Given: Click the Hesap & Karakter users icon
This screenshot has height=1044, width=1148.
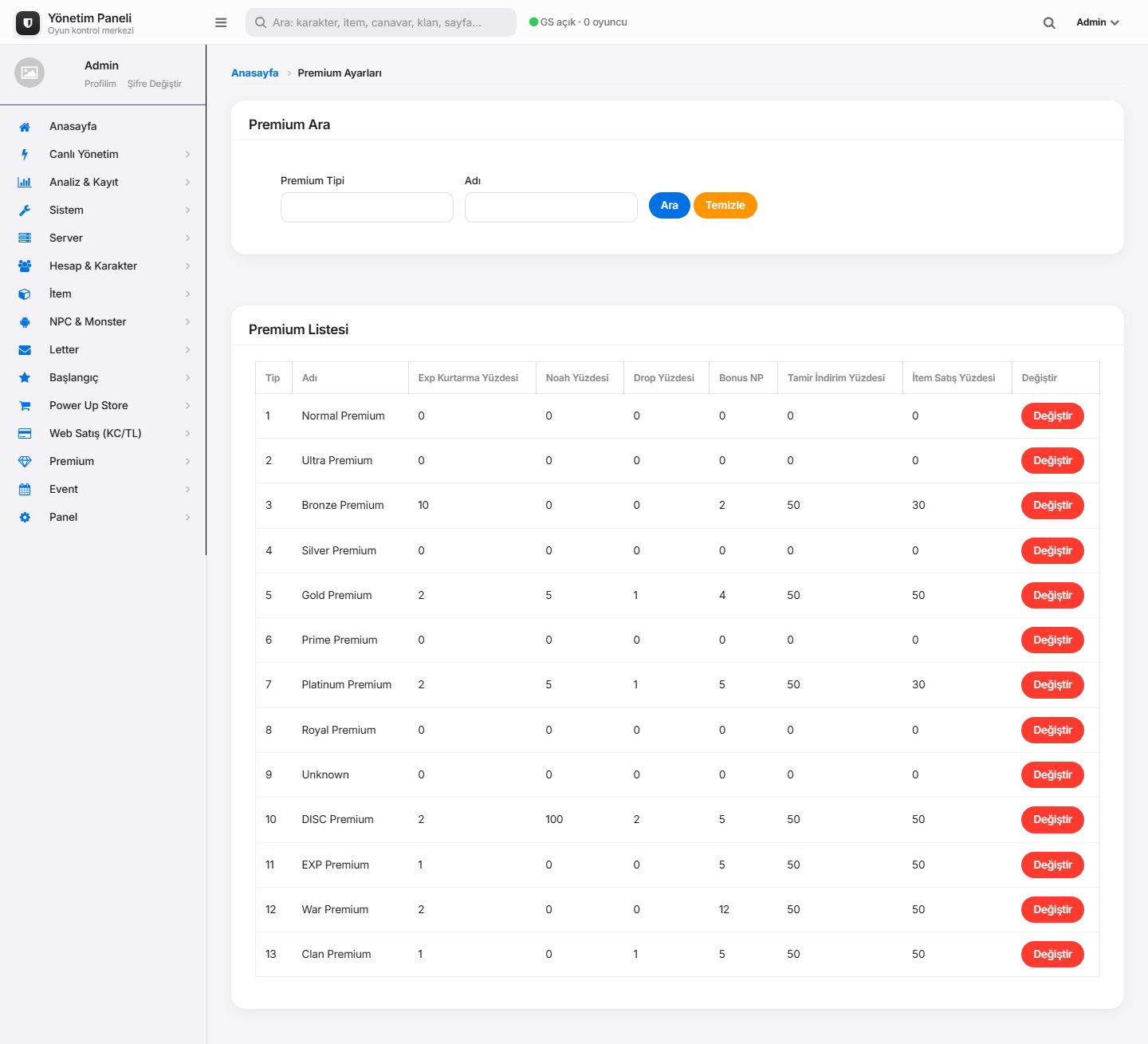Looking at the screenshot, I should pos(25,266).
